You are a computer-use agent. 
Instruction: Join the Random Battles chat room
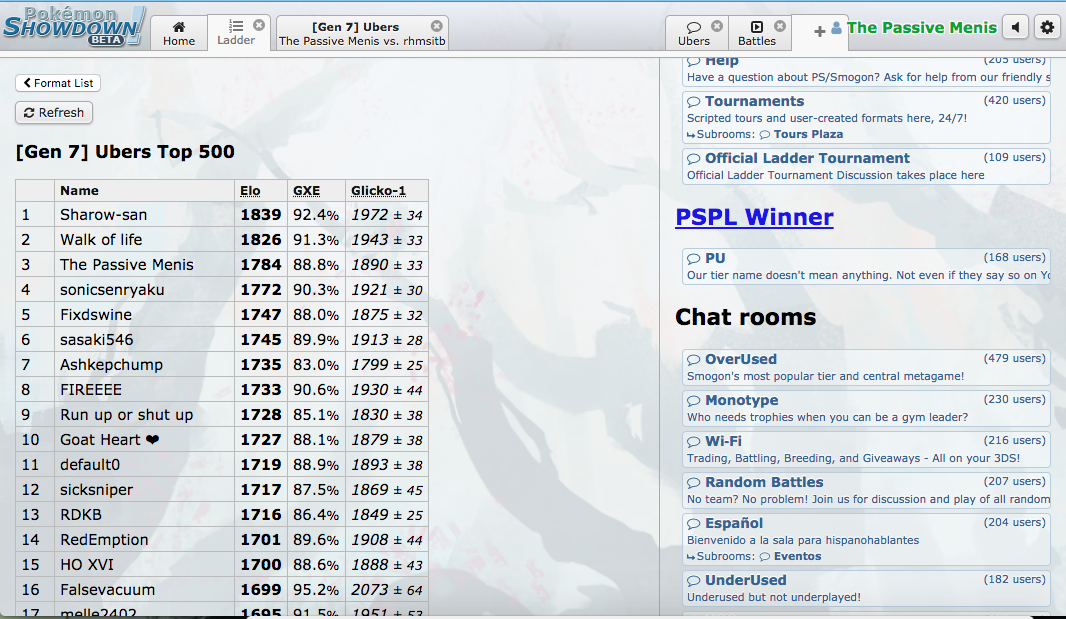pos(866,490)
